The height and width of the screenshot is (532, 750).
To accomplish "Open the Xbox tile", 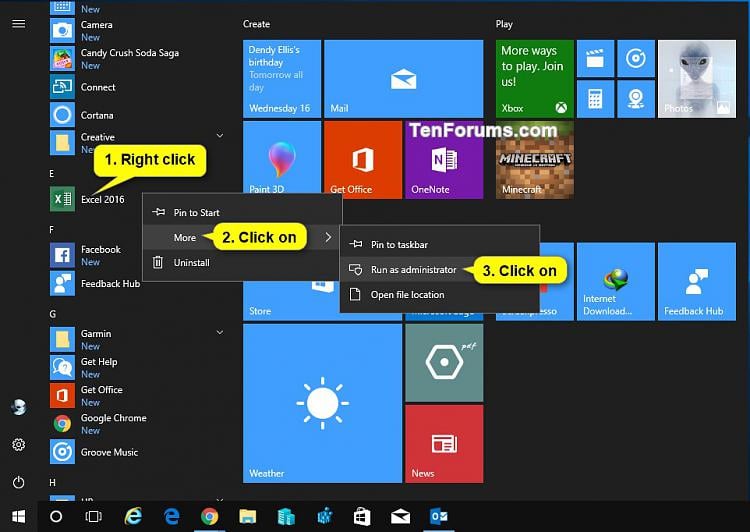I will (x=535, y=78).
